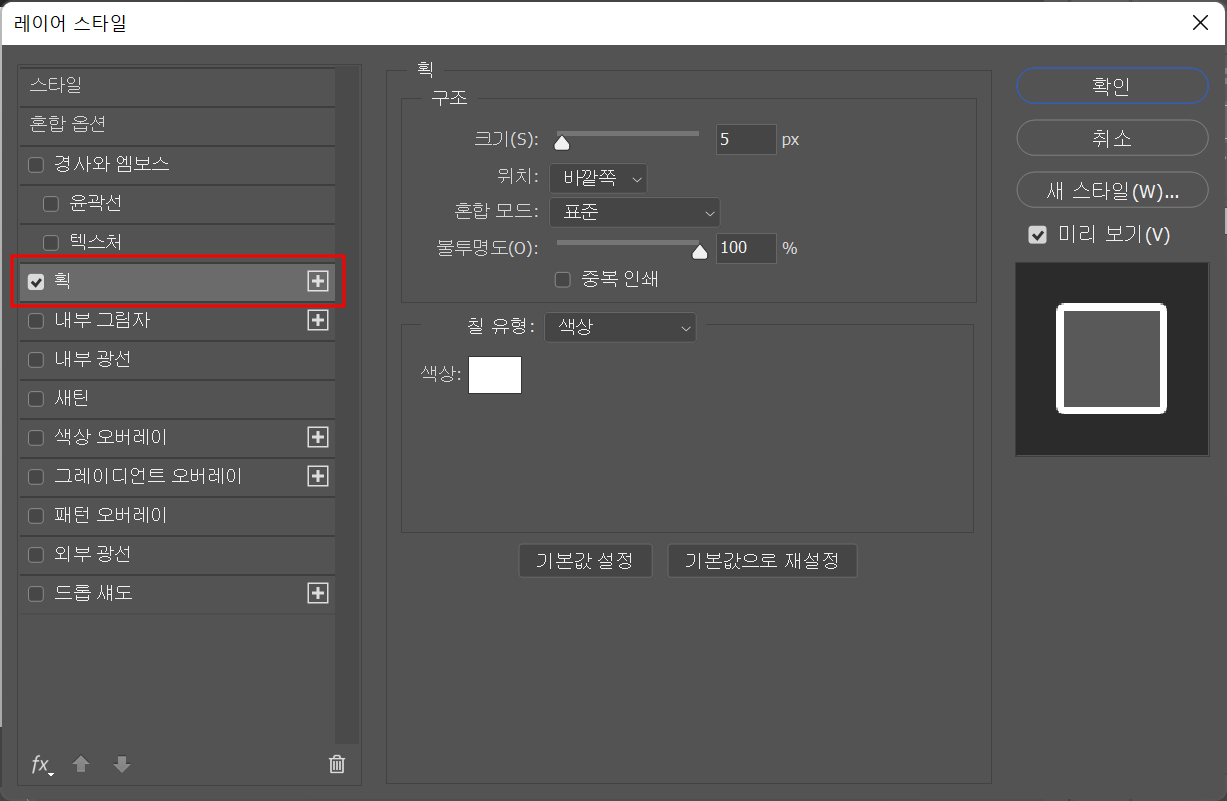Click the 새 스타일(W)... button

pyautogui.click(x=1112, y=190)
